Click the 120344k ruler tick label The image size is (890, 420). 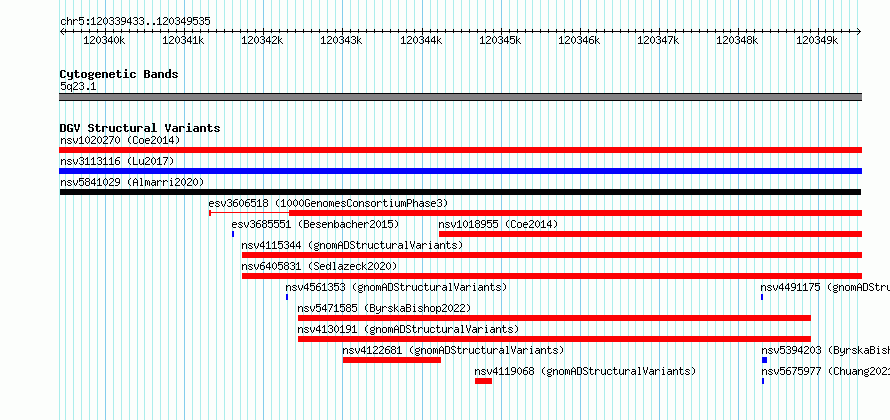[421, 41]
